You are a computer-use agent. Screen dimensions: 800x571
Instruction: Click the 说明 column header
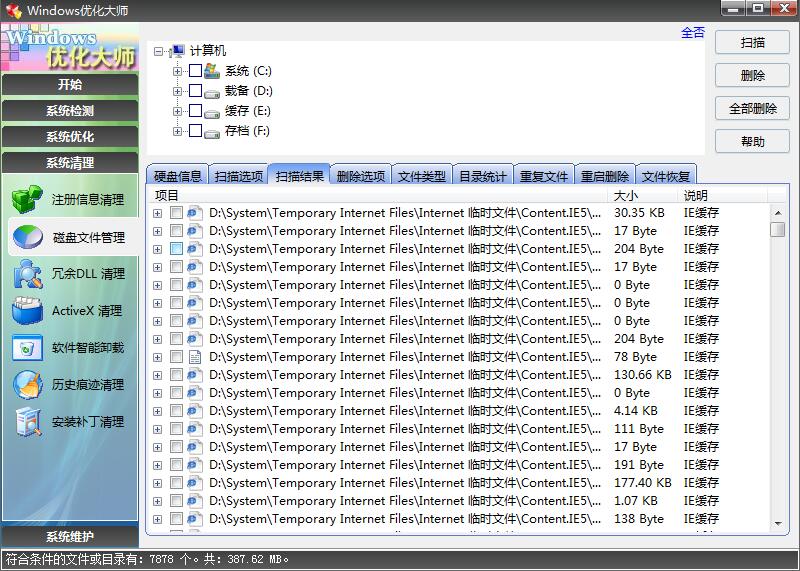(723, 195)
